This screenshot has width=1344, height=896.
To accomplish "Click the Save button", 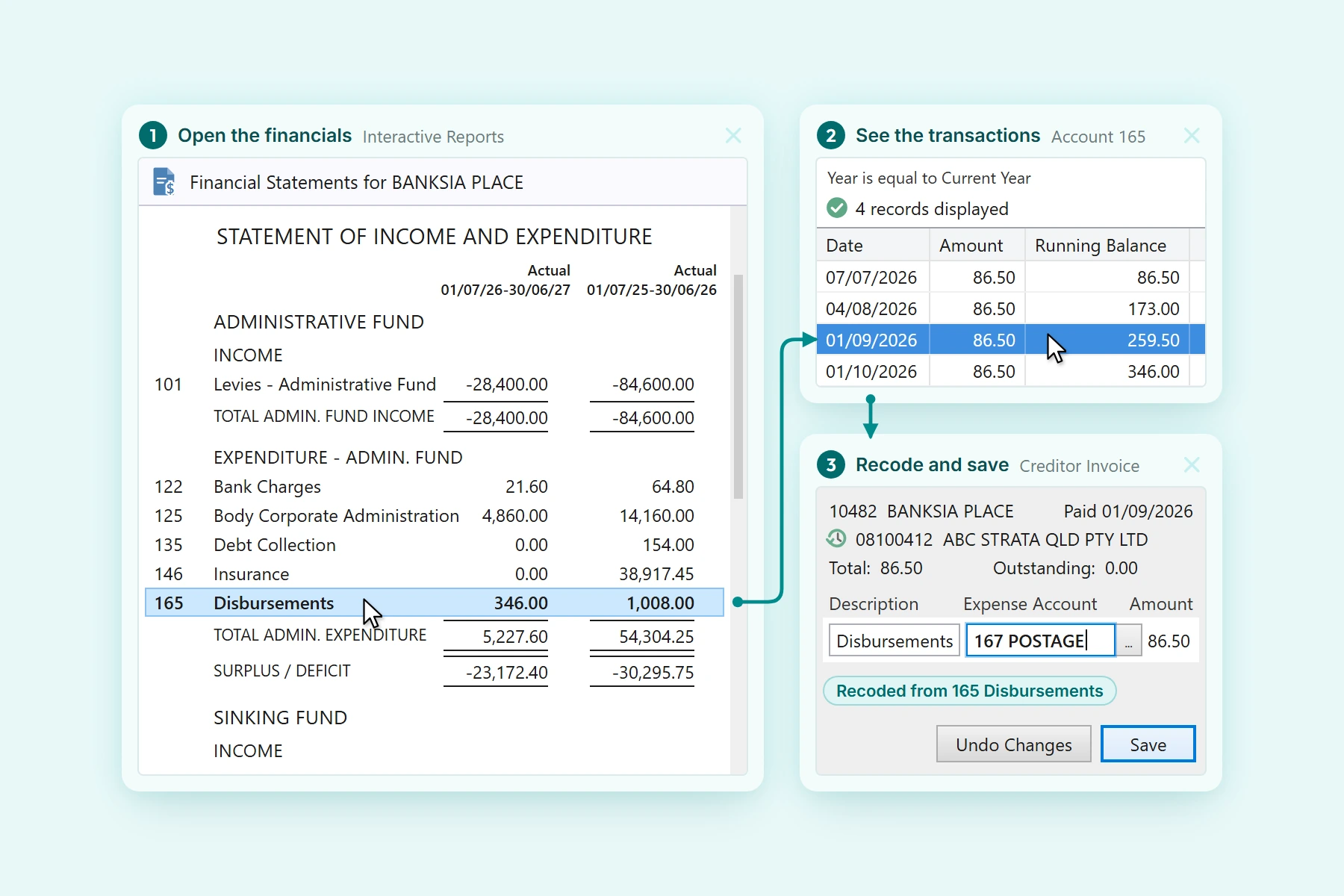I will [1148, 744].
